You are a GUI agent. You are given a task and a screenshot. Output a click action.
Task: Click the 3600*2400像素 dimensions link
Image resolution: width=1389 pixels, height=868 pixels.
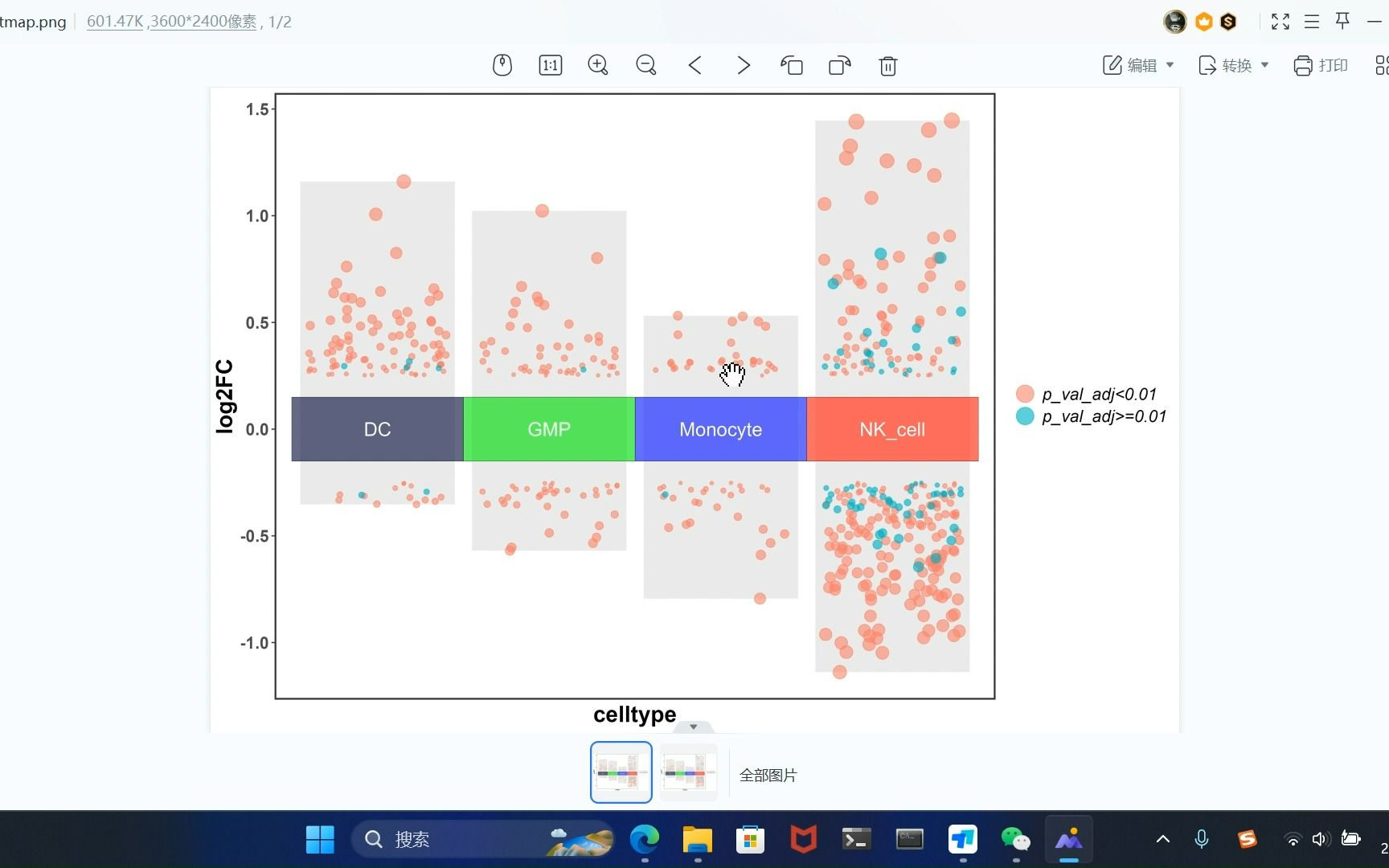(203, 22)
